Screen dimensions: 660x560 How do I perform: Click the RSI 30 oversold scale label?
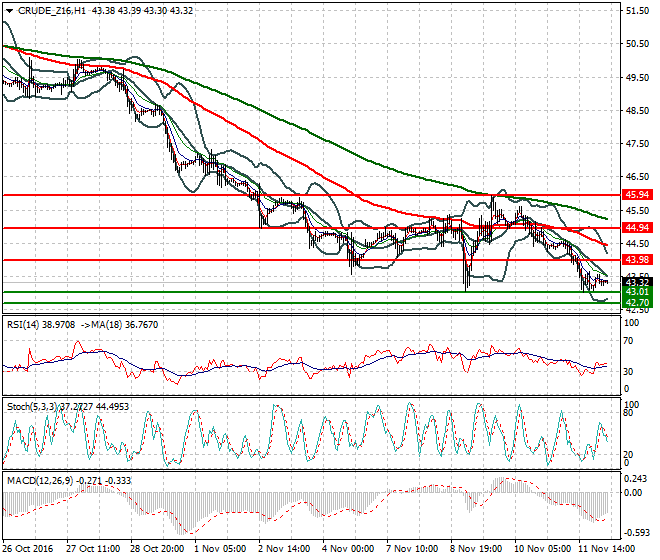(x=628, y=371)
